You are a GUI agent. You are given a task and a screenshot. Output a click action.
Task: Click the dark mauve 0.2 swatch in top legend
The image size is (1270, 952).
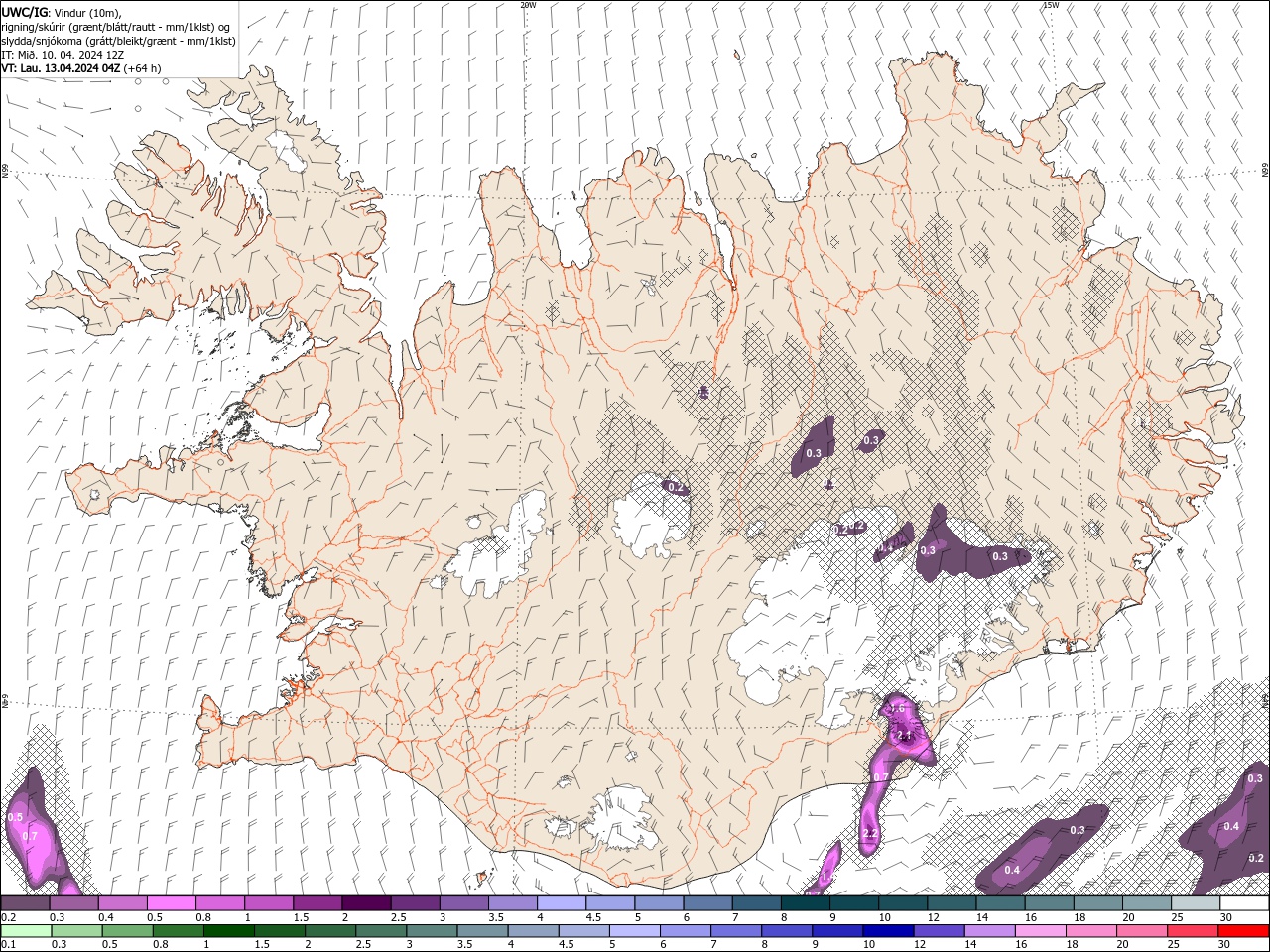pyautogui.click(x=26, y=903)
